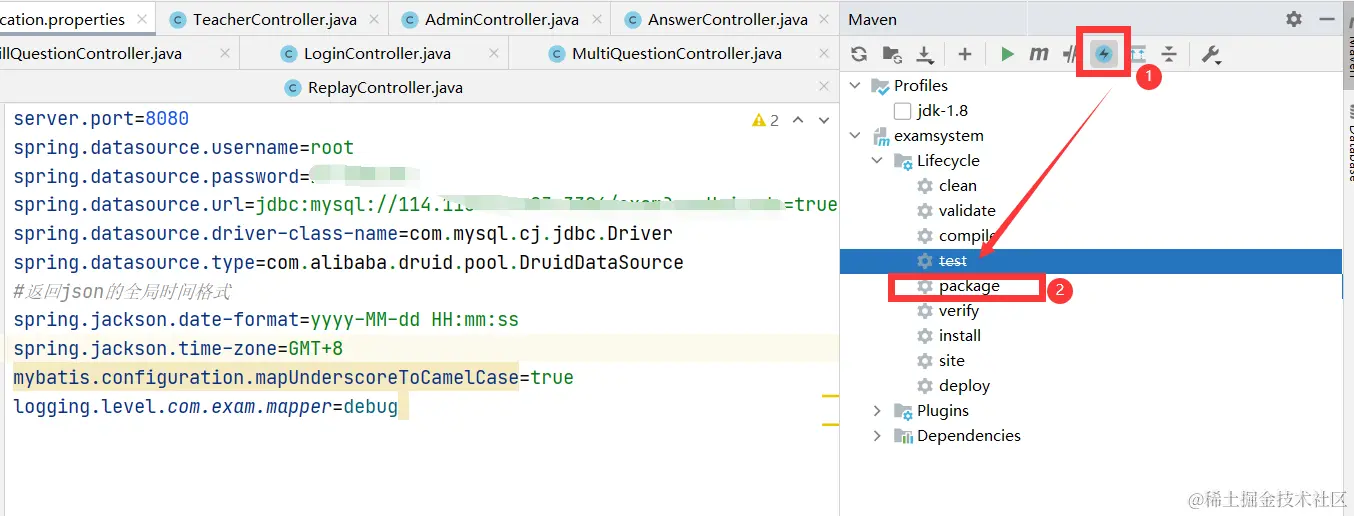Select the deploy lifecycle goal
Image resolution: width=1354 pixels, height=516 pixels.
click(x=964, y=386)
